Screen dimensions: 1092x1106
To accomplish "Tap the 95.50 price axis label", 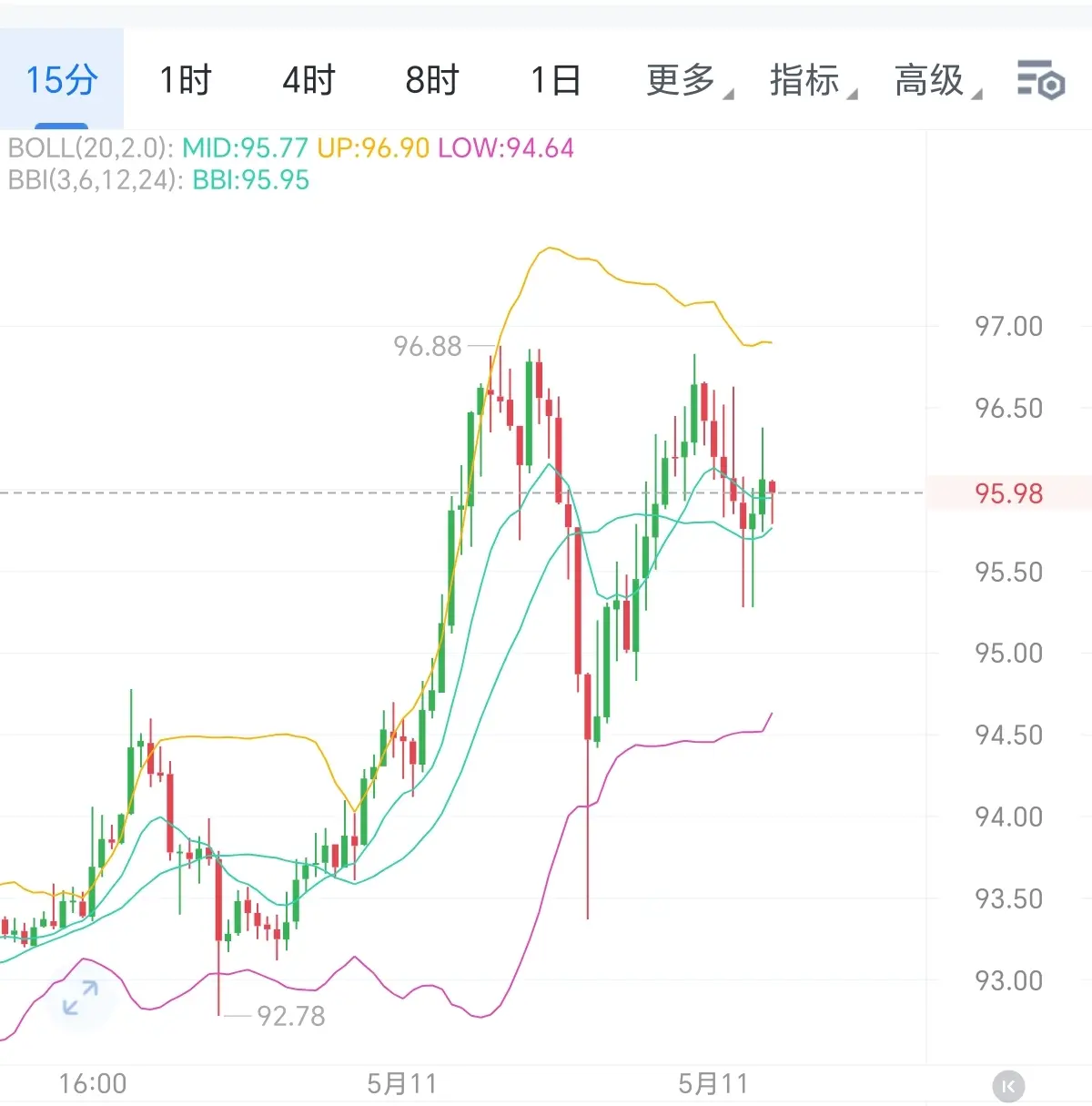I will click(x=1009, y=572).
